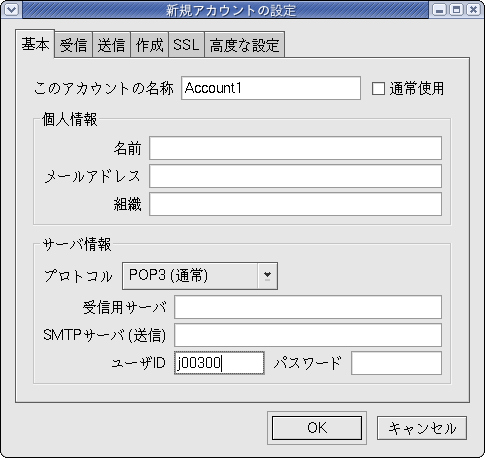485x458 pixels.
Task: Minimize the 新規アカウントの設定 window
Action: (439, 10)
